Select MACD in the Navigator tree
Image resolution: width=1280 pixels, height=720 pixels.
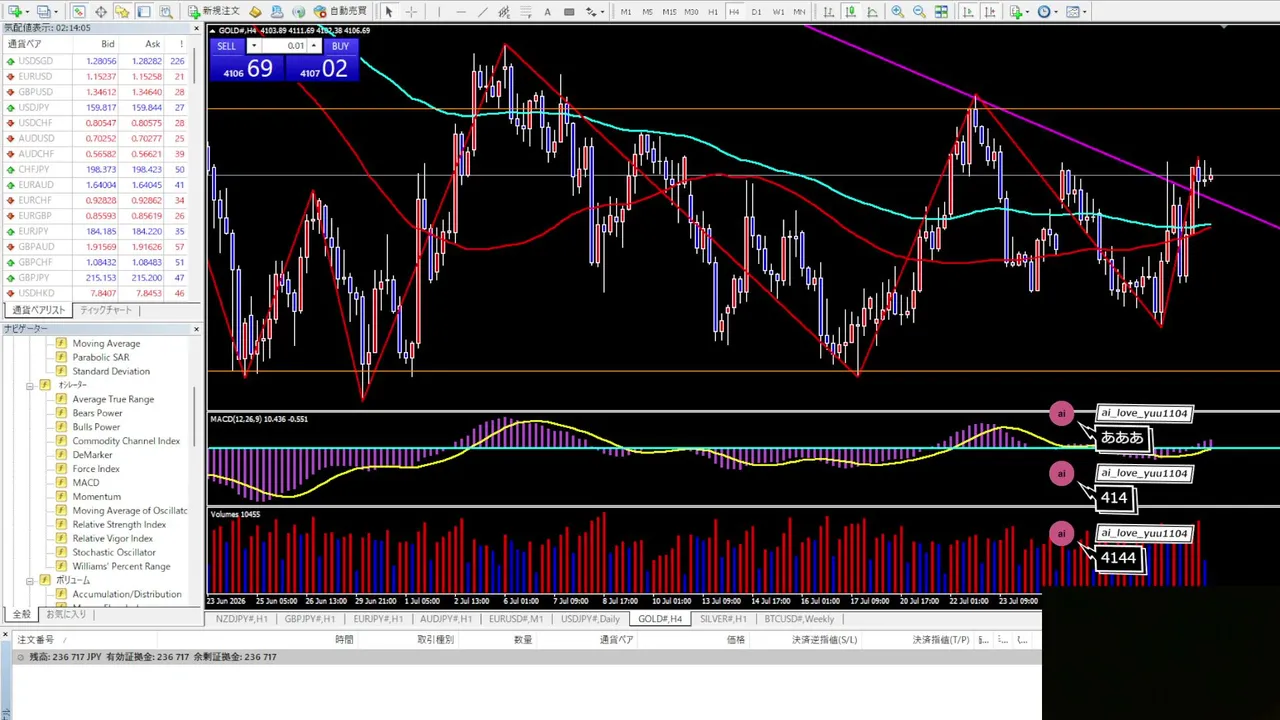86,483
